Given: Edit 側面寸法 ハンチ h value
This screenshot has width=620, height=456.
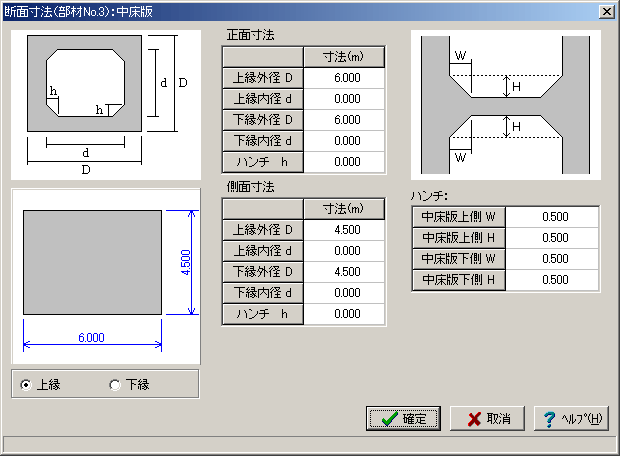Looking at the screenshot, I should click(344, 314).
